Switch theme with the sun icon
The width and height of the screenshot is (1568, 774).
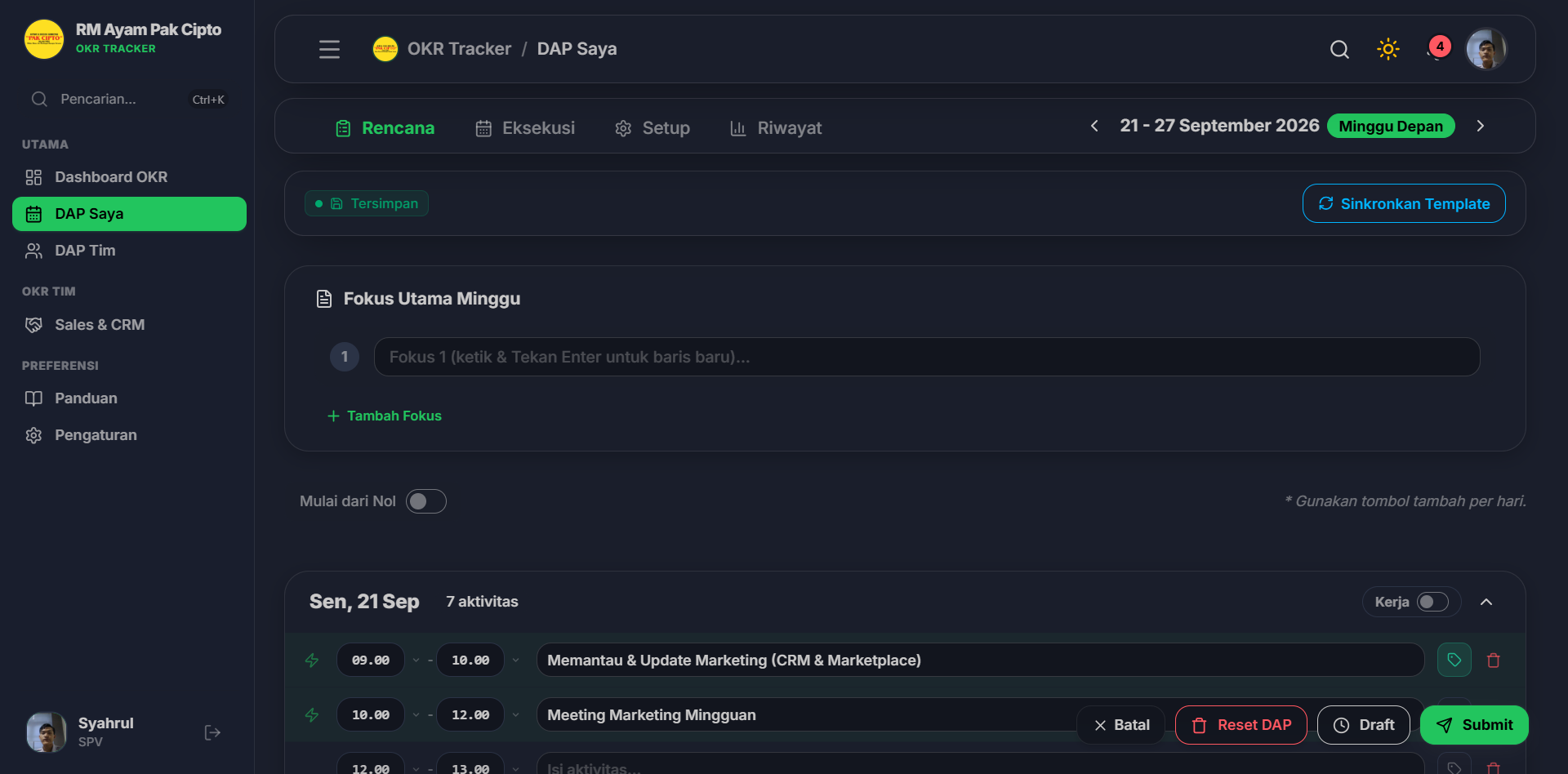1388,49
